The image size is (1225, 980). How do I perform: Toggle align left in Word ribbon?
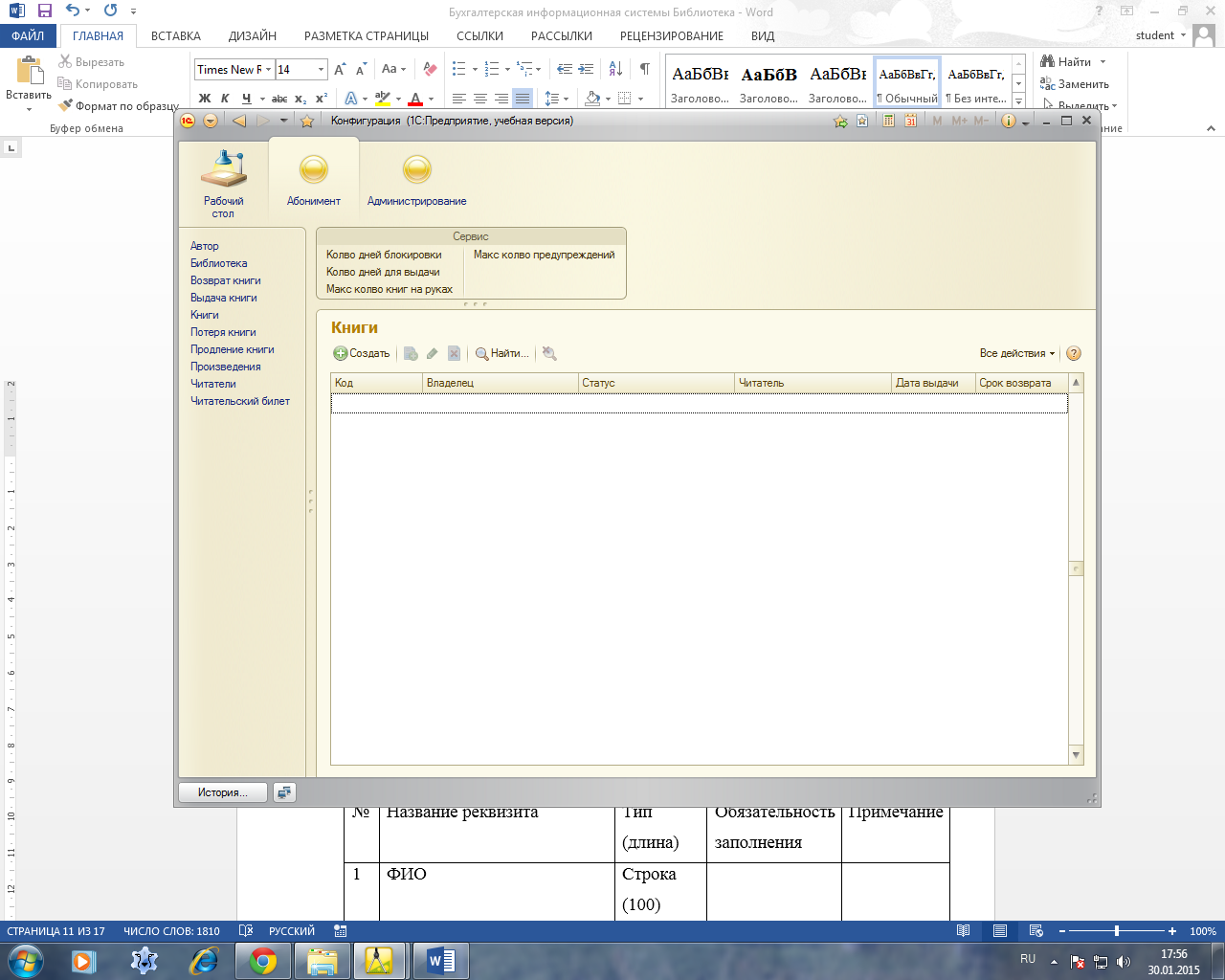[459, 99]
